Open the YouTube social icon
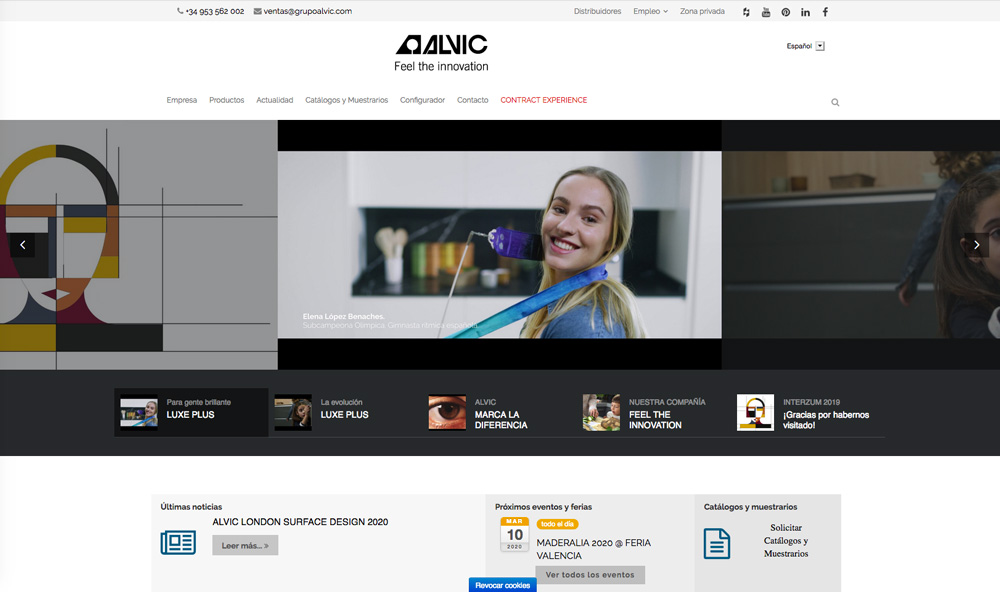1000x592 pixels. [766, 12]
